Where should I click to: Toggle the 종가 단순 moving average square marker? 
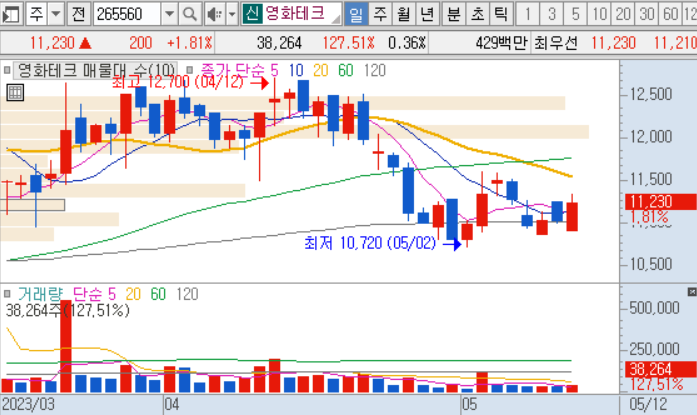(190, 70)
